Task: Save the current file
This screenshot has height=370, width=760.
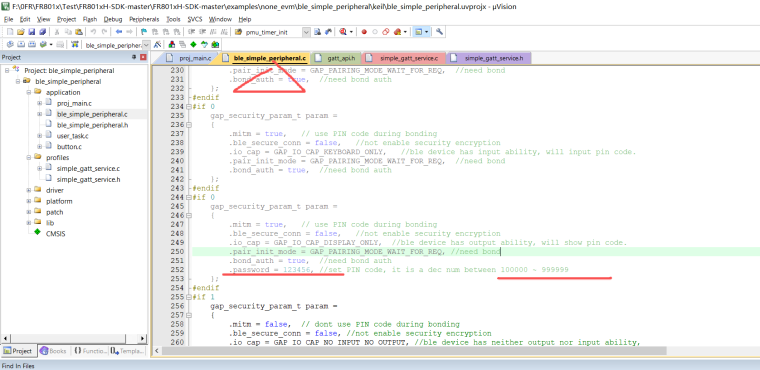Action: pos(32,32)
